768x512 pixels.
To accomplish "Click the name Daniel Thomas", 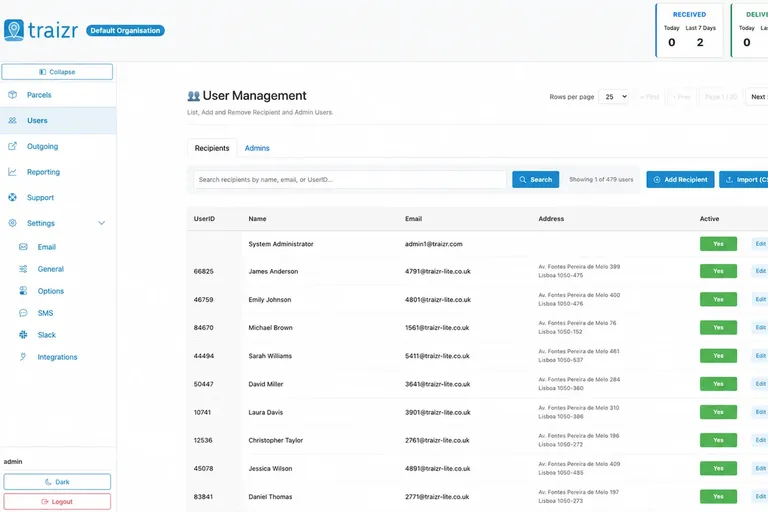I will [x=270, y=497].
